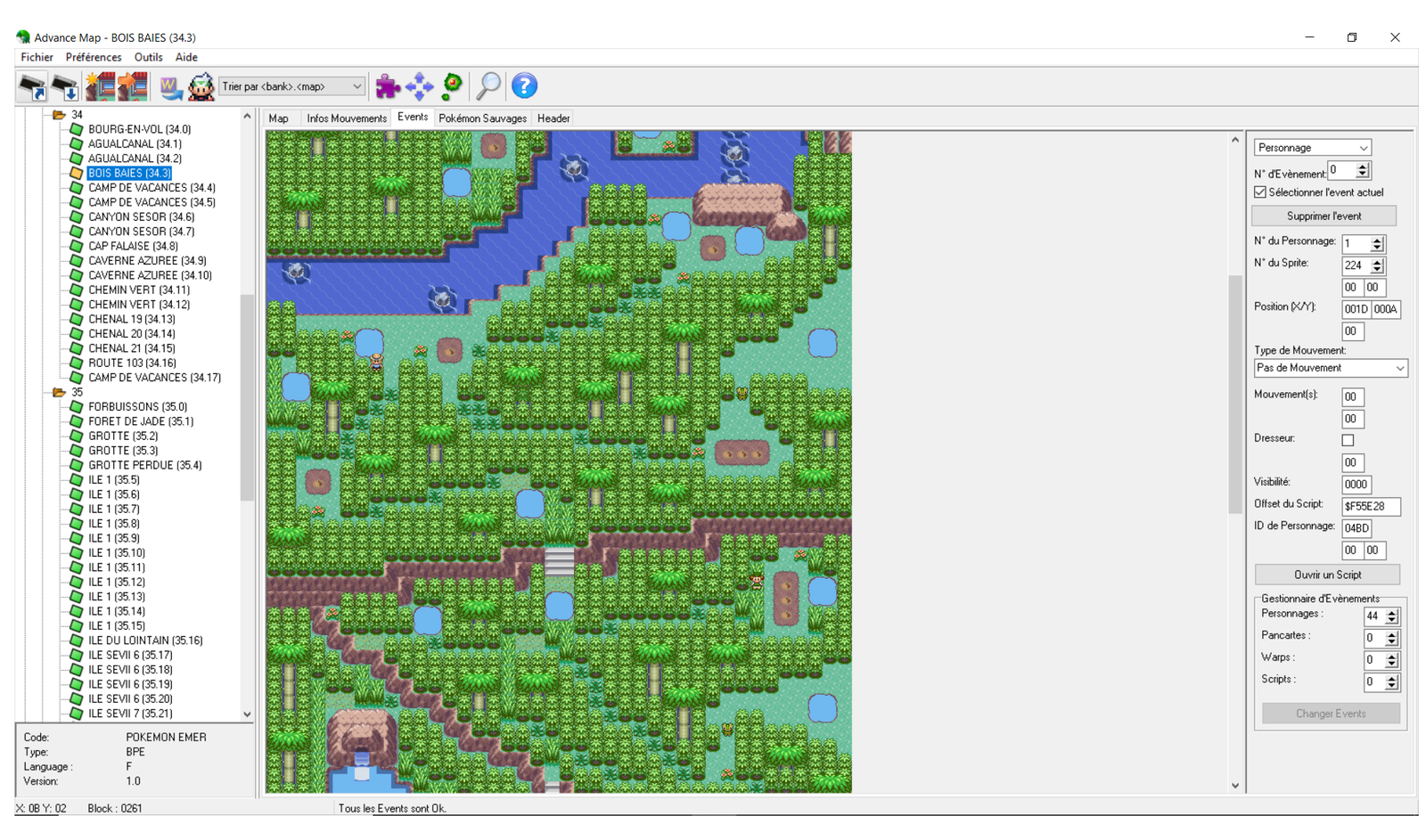Image resolution: width=1426 pixels, height=840 pixels.
Task: Click the map icon beside FORBUISSONS (35.0)
Action: tap(77, 407)
